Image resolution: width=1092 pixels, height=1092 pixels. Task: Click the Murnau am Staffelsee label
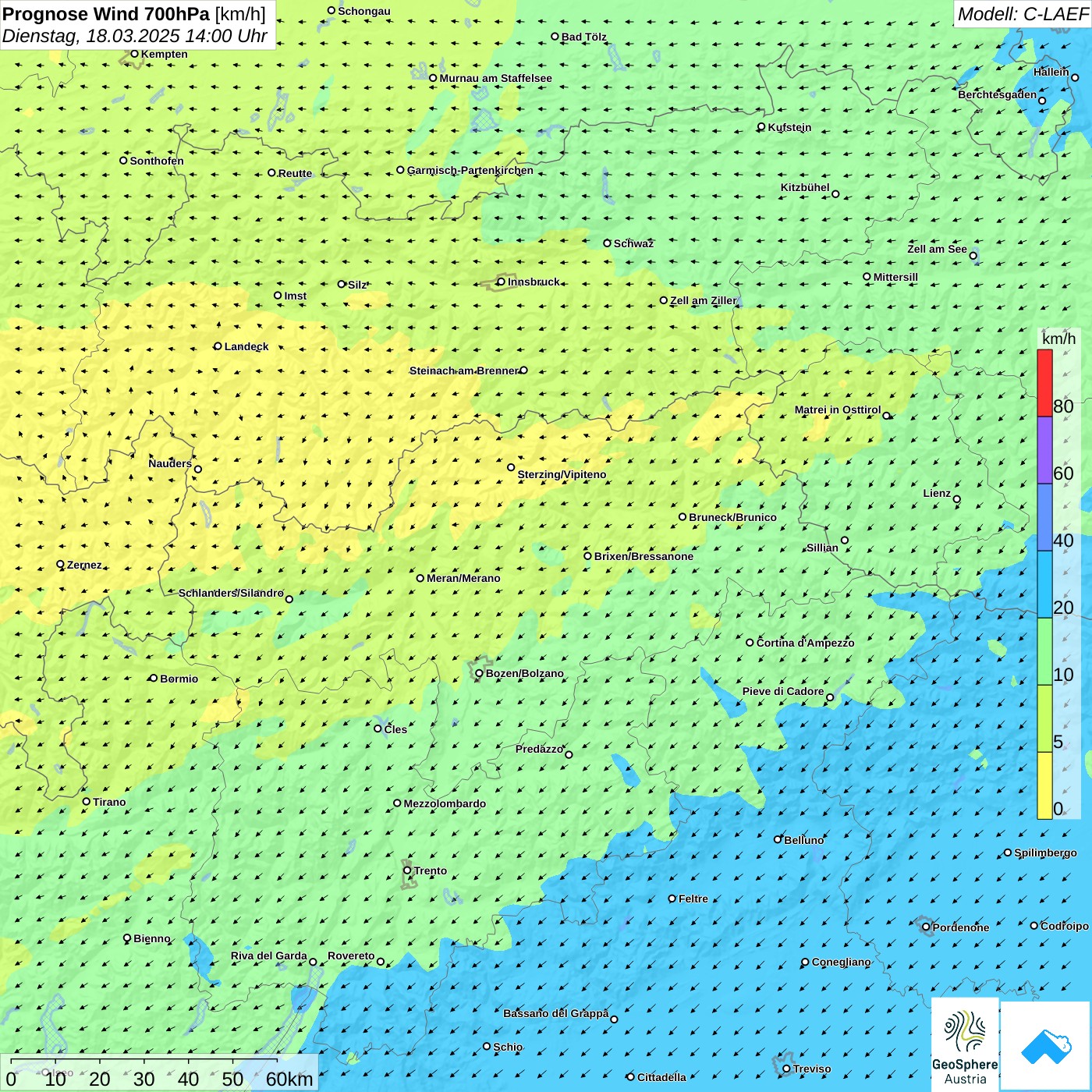[x=495, y=78]
